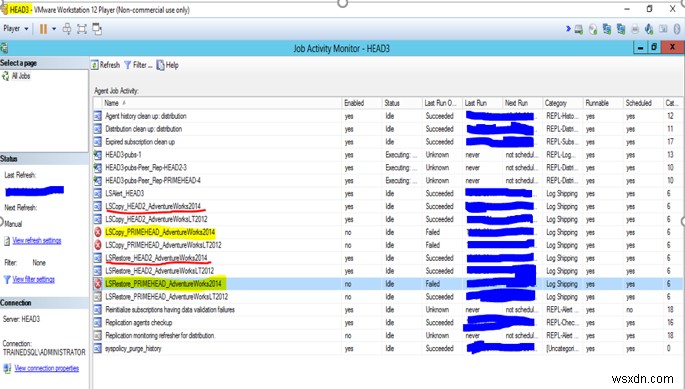Image resolution: width=685 pixels, height=389 pixels.
Task: Click job icon of LSAlert_HEAD3 row
Action: 98,194
